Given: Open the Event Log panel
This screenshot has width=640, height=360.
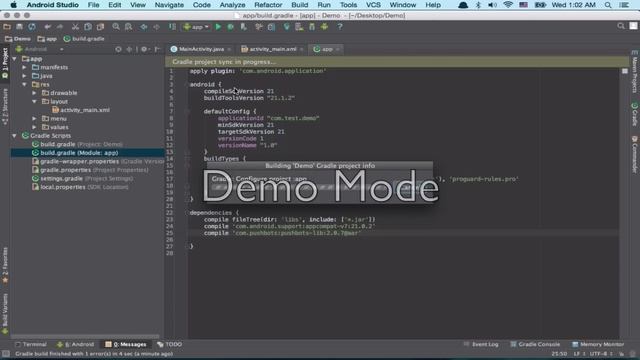Looking at the screenshot, I should tap(481, 344).
